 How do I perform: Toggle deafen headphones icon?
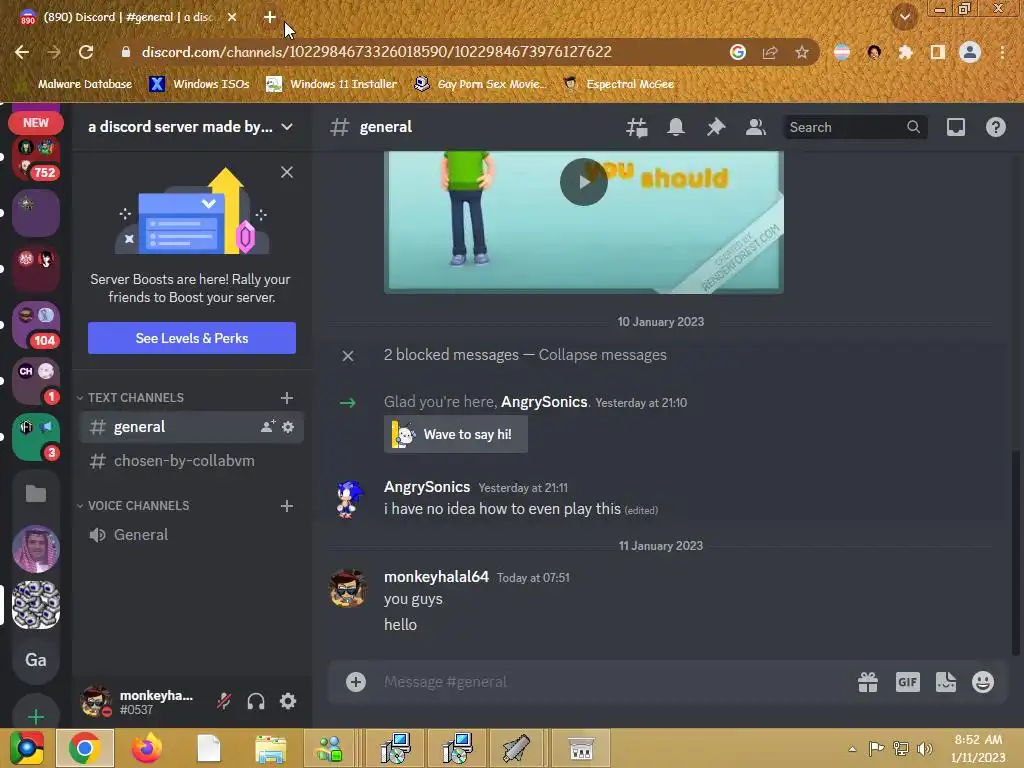tap(256, 701)
